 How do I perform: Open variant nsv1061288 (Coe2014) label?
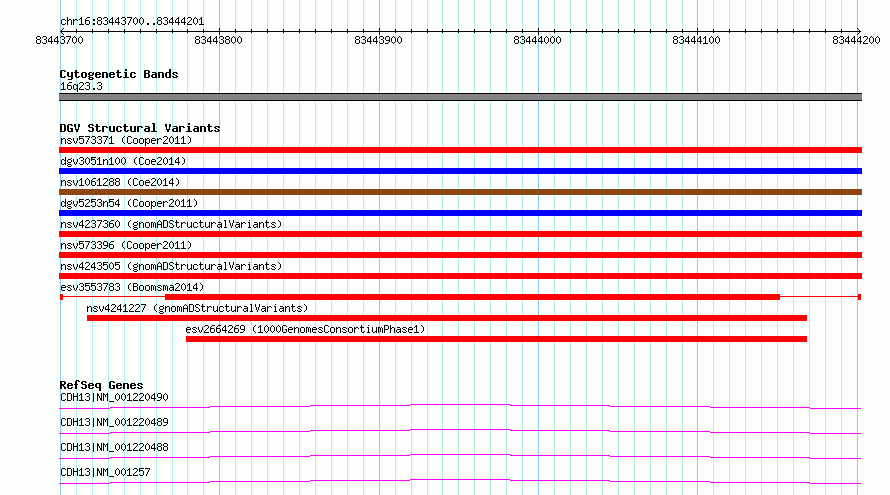[120, 182]
